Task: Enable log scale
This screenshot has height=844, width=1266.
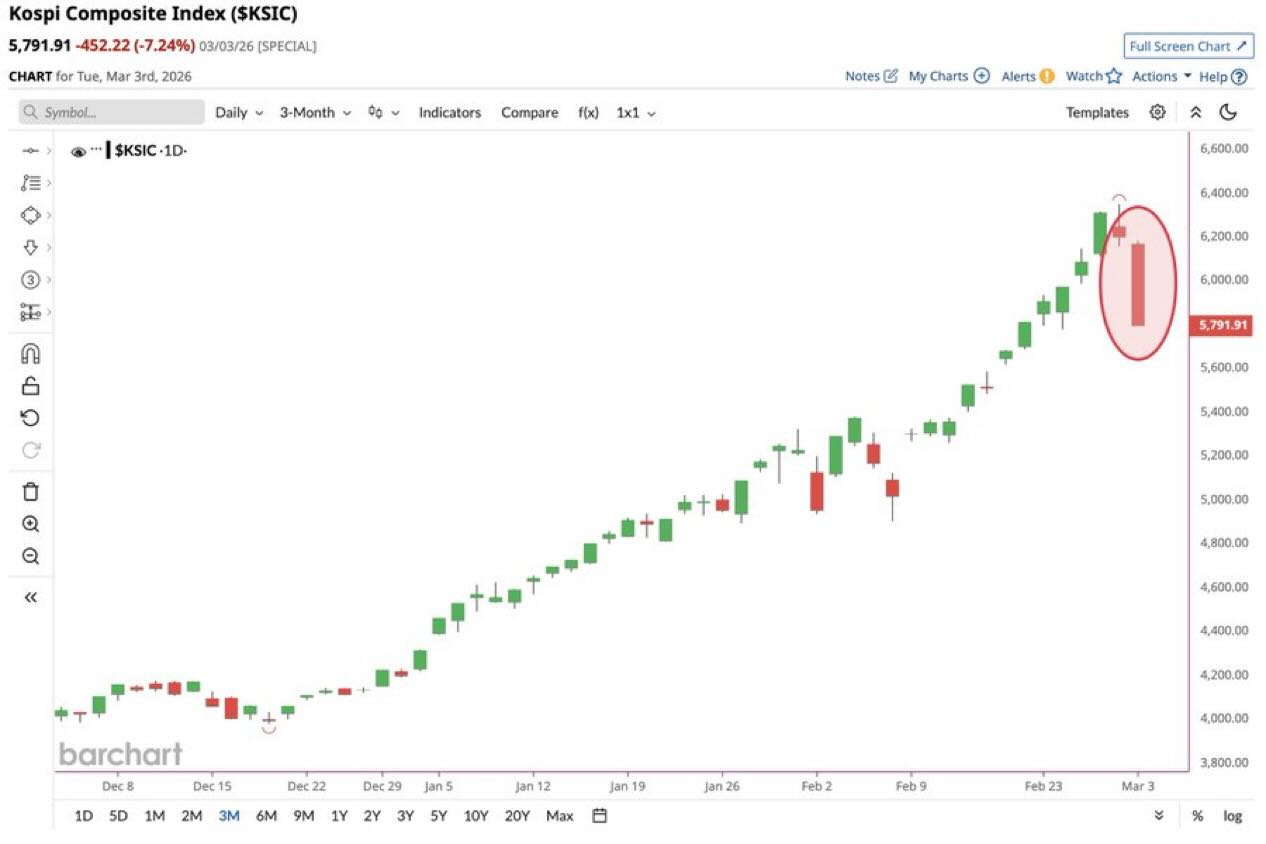Action: [1232, 816]
